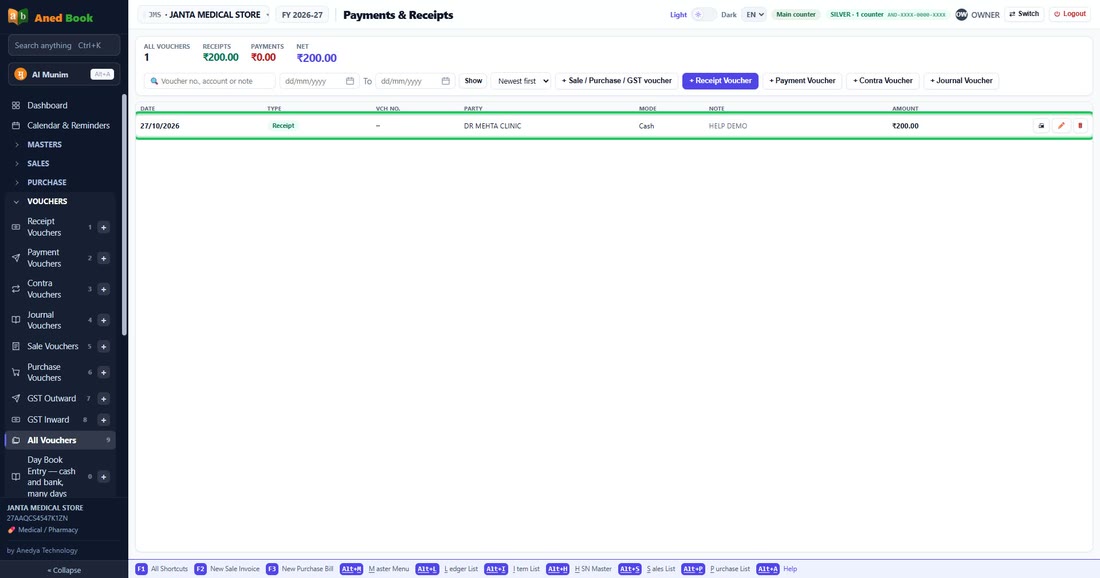The width and height of the screenshot is (1100, 578).
Task: Open the AI Munim assistant
Action: pyautogui.click(x=64, y=74)
